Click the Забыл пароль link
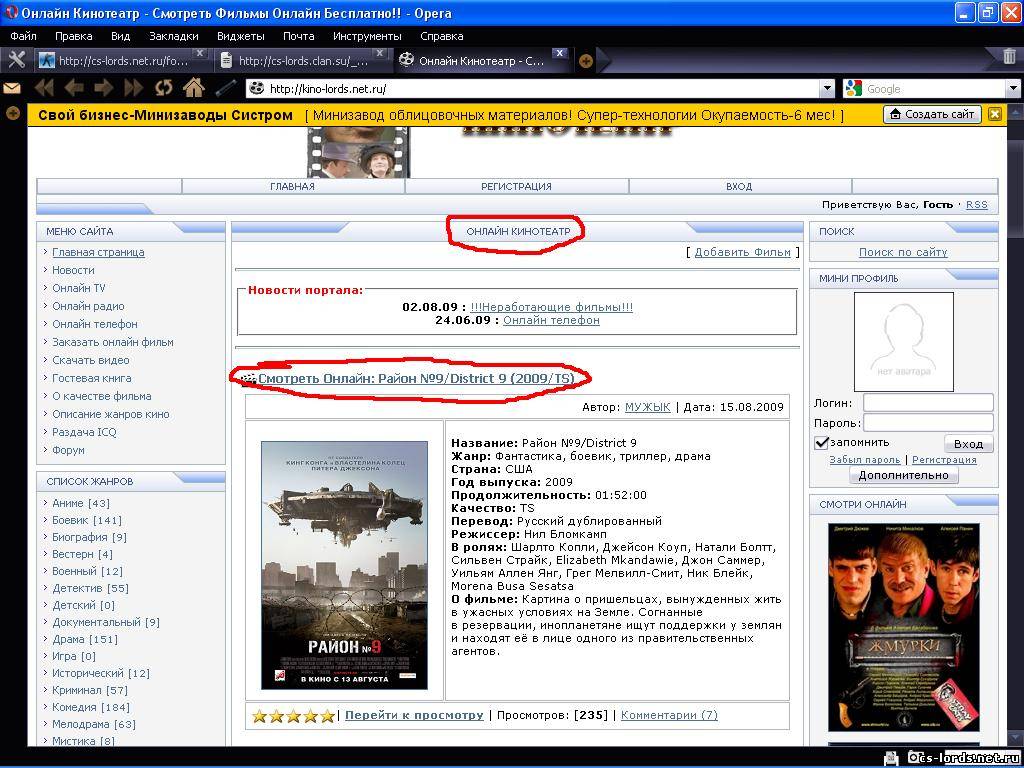The height and width of the screenshot is (768, 1024). [865, 460]
